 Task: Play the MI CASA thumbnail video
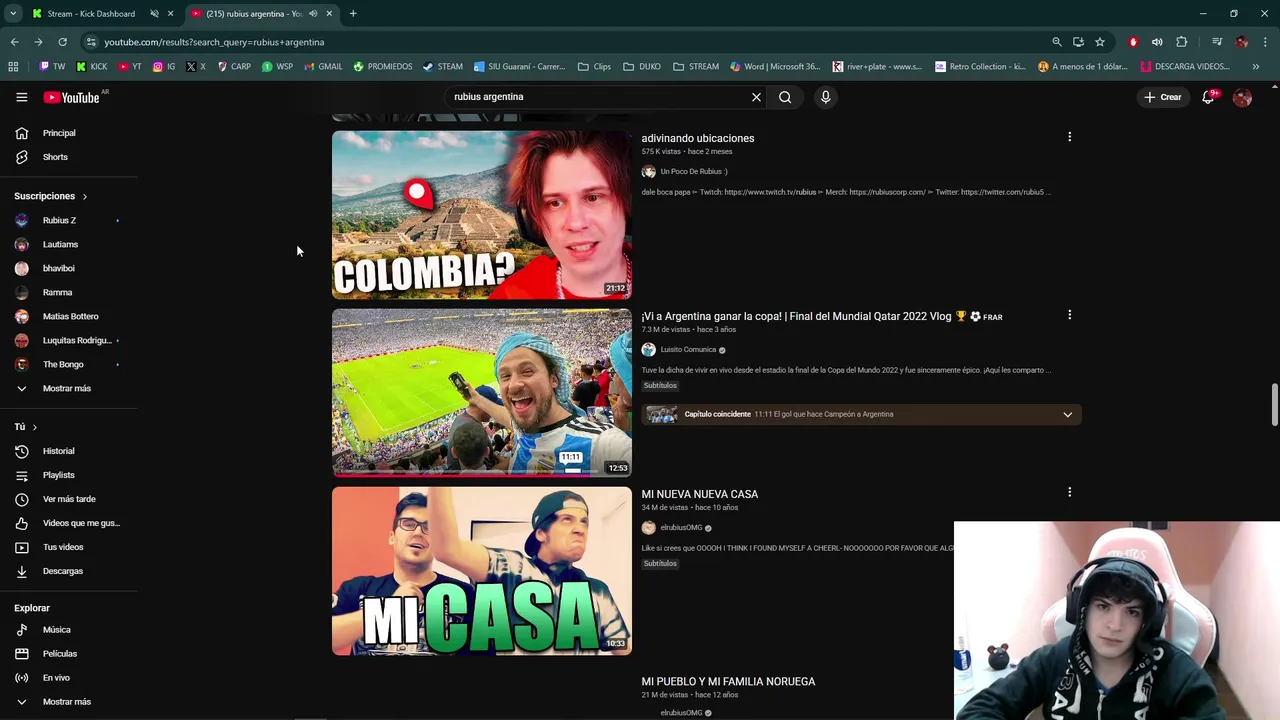pos(482,571)
